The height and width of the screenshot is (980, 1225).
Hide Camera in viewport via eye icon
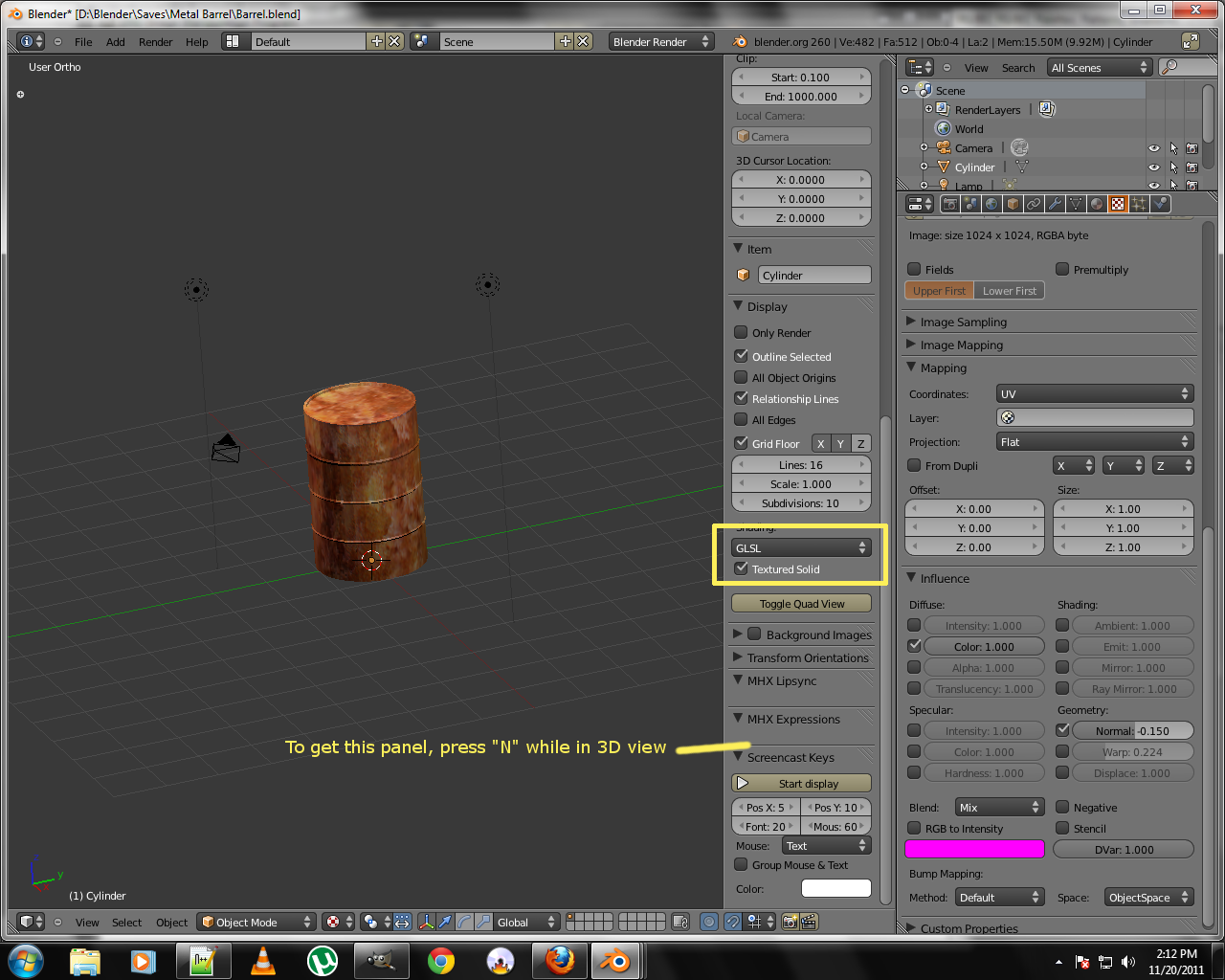pyautogui.click(x=1154, y=148)
